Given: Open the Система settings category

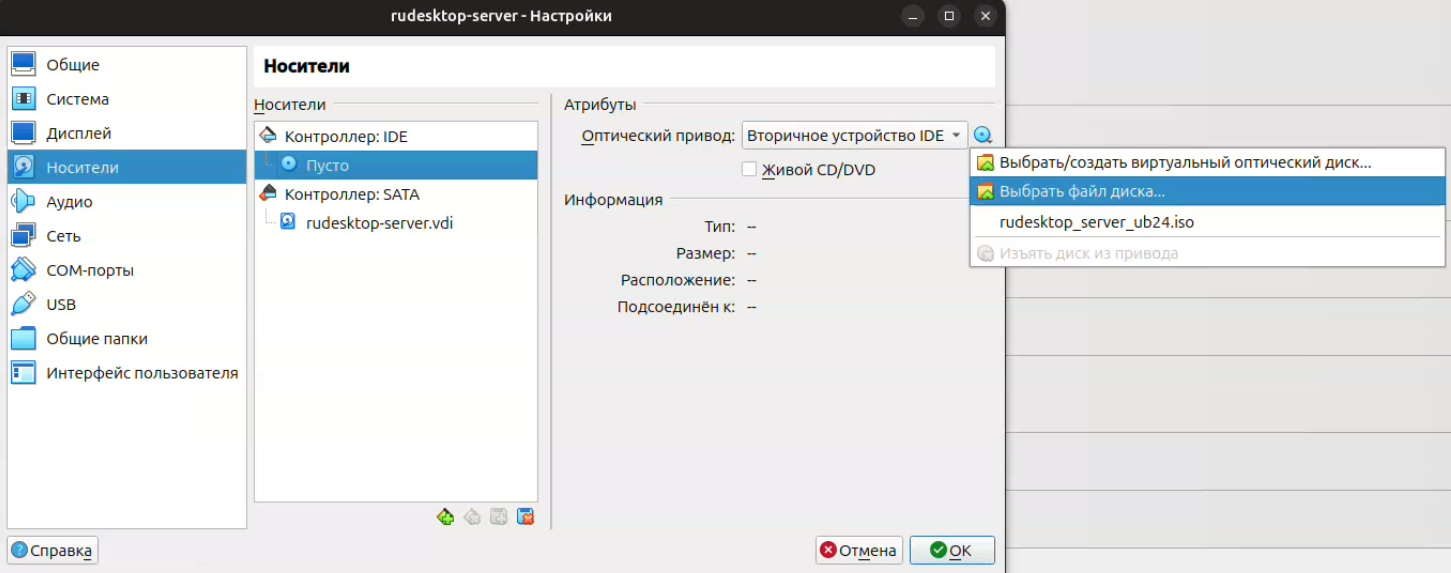Looking at the screenshot, I should point(77,99).
